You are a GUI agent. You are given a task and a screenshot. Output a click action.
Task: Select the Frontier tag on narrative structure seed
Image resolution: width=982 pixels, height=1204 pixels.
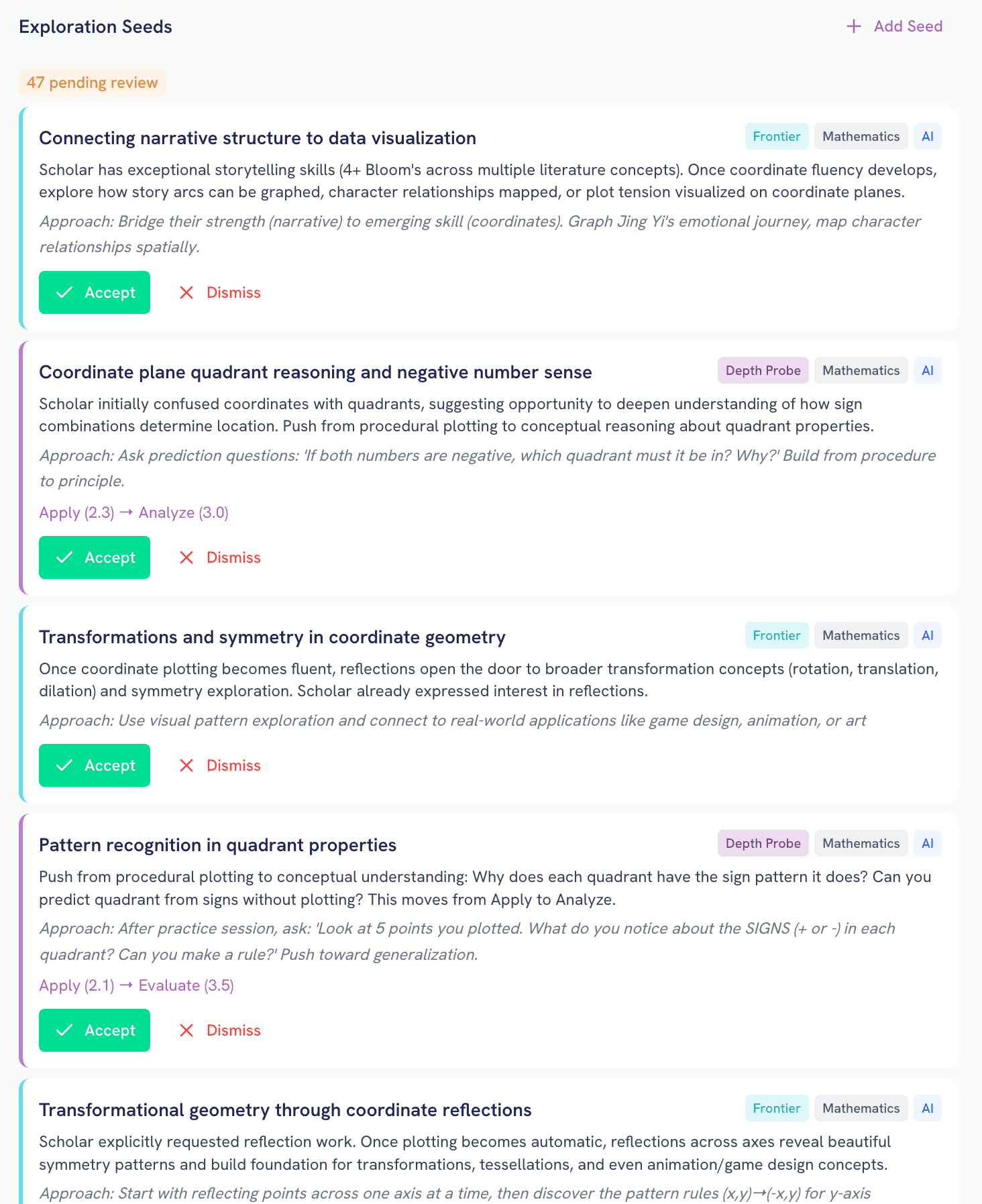[x=776, y=137]
